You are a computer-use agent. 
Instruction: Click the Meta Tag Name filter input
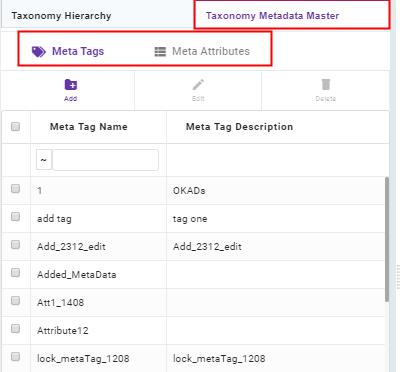pos(105,160)
